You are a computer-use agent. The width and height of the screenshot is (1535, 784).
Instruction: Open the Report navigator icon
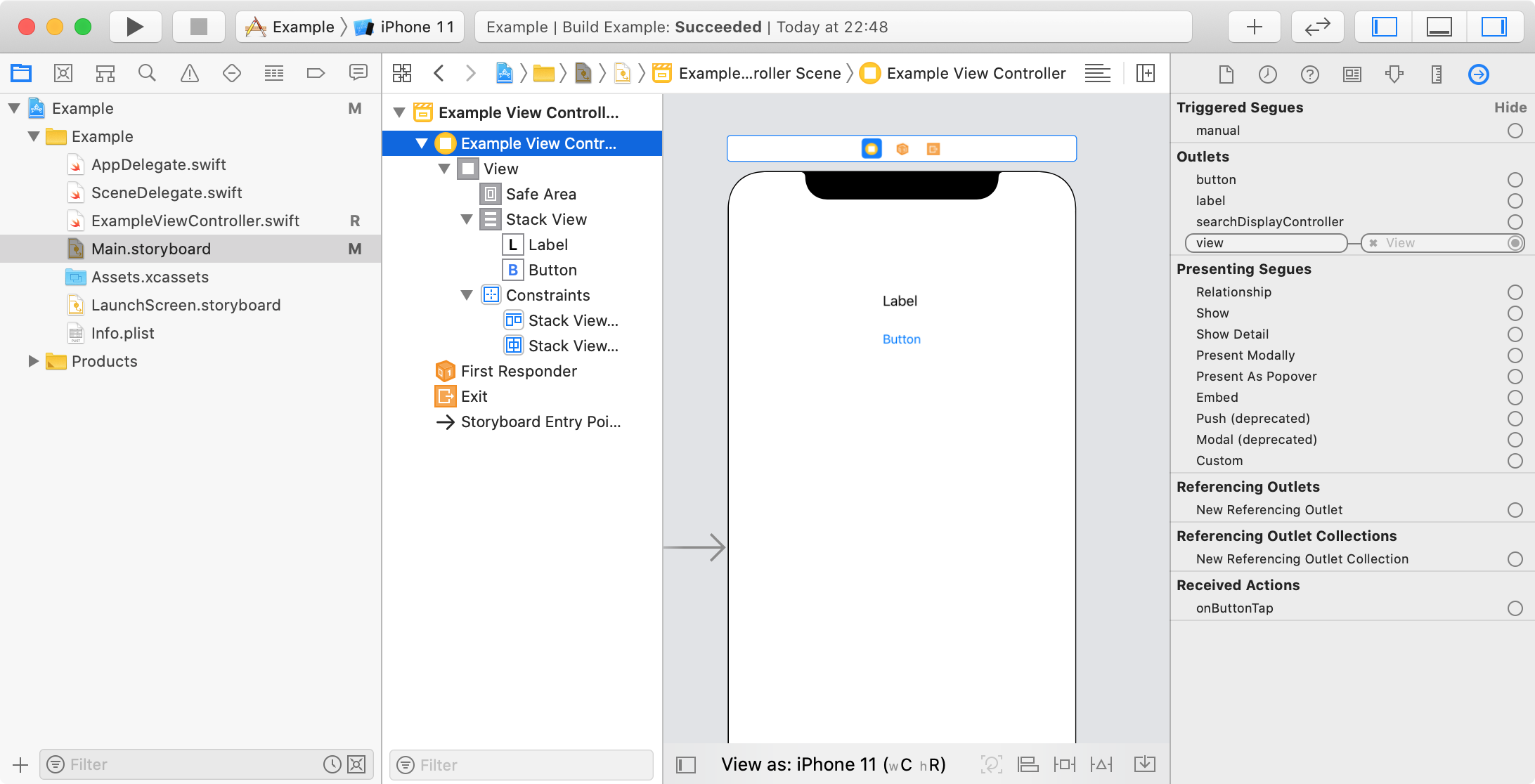pyautogui.click(x=358, y=73)
